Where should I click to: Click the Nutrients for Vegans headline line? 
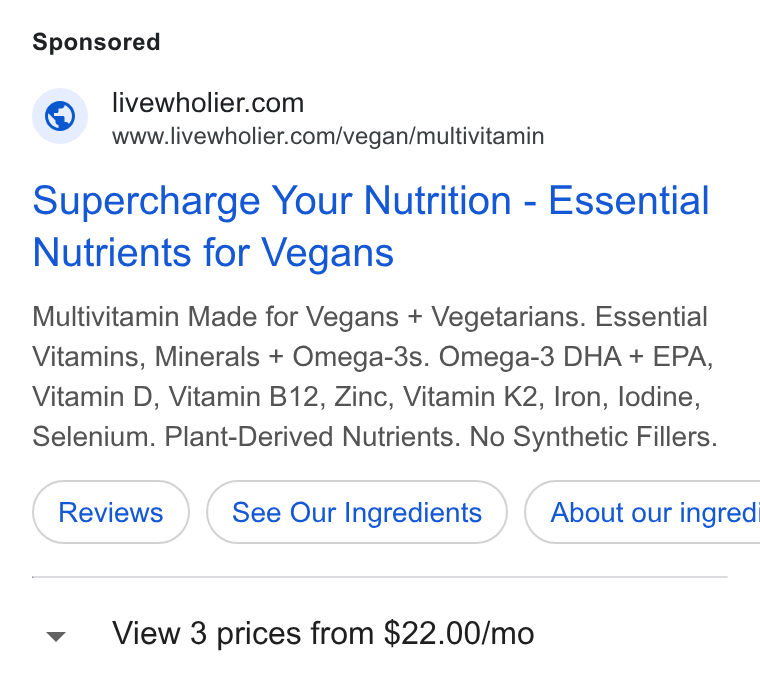213,252
